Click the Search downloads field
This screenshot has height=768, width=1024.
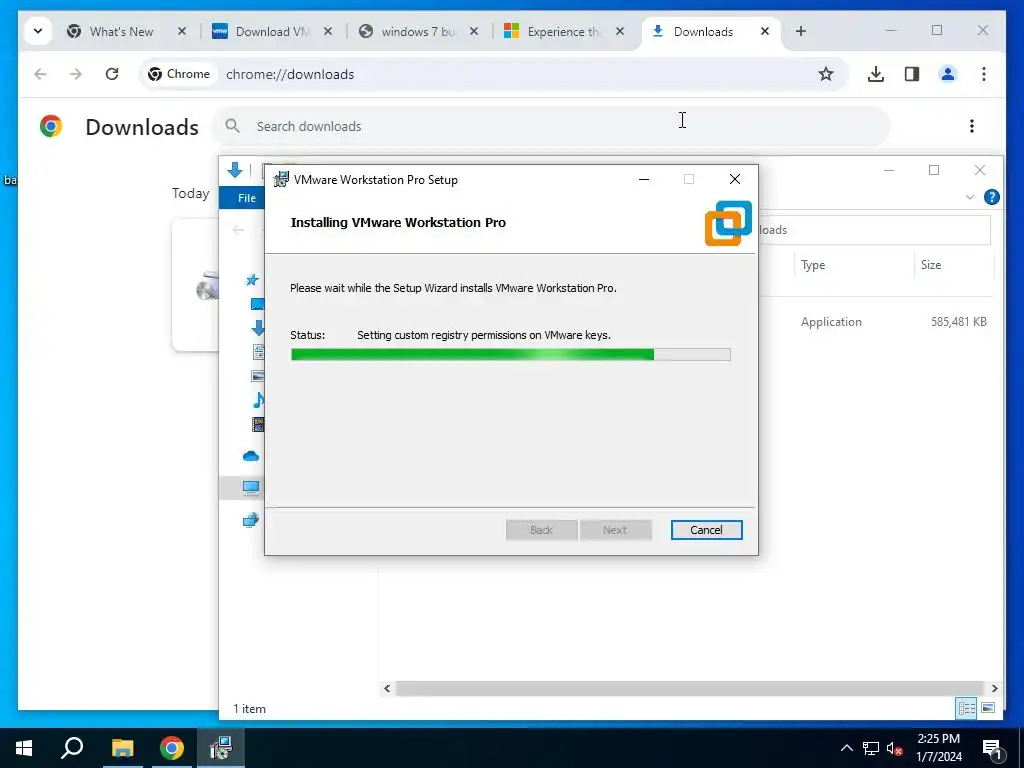click(551, 126)
